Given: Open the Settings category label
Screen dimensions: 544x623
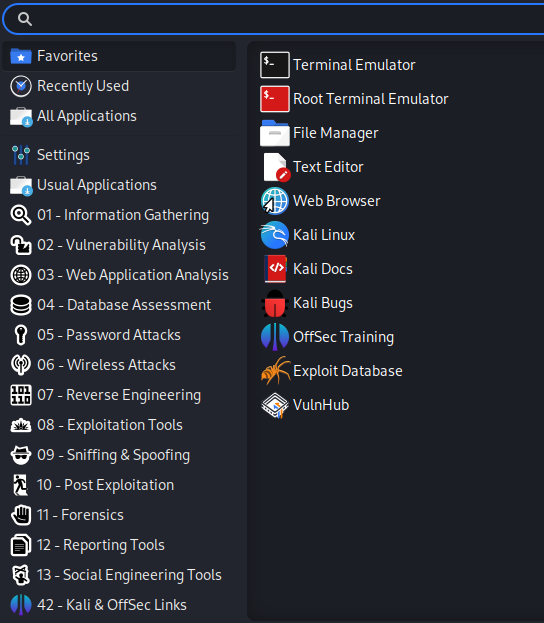Looking at the screenshot, I should 63,155.
